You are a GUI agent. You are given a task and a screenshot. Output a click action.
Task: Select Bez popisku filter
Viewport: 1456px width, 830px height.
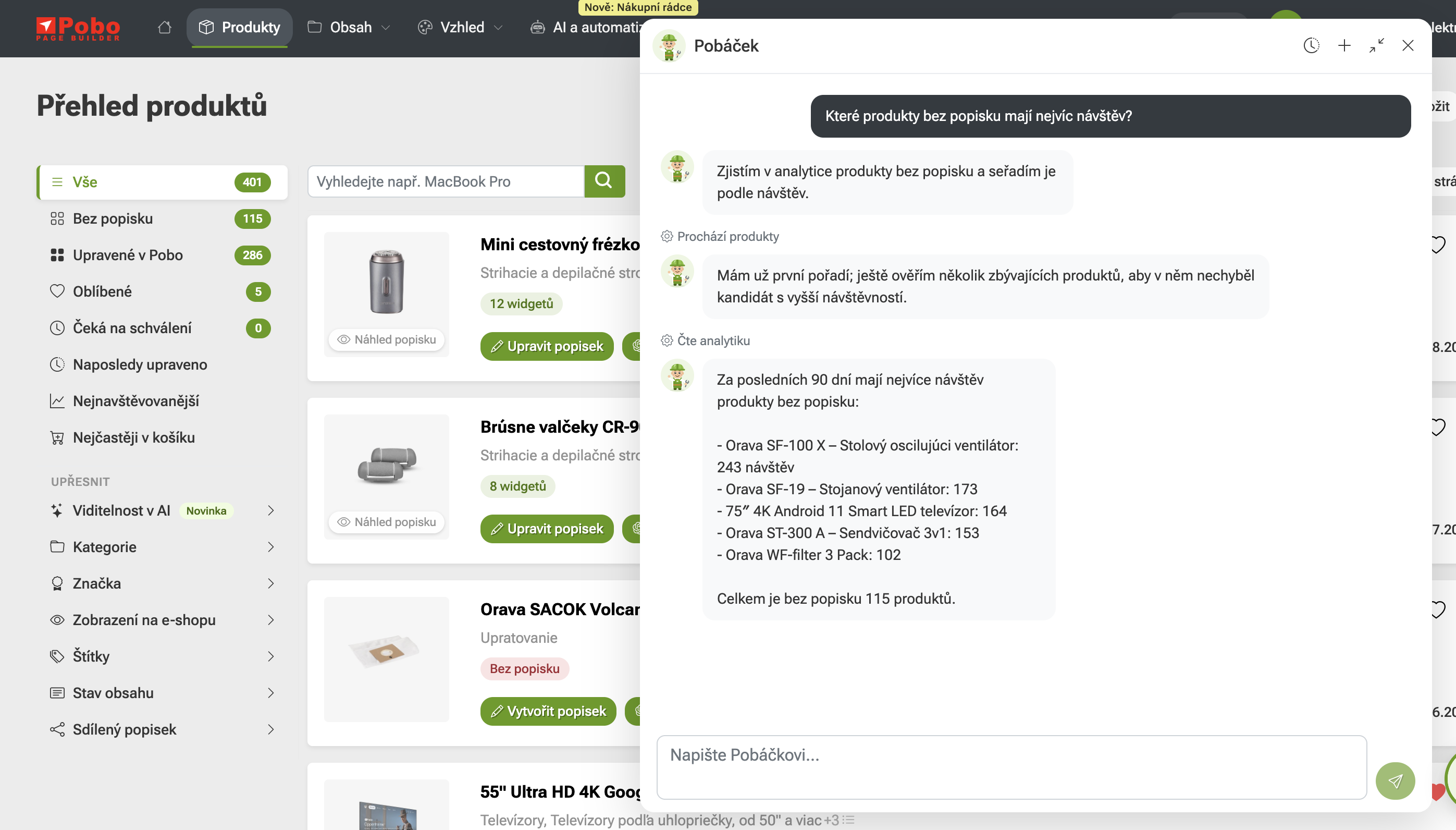[162, 219]
